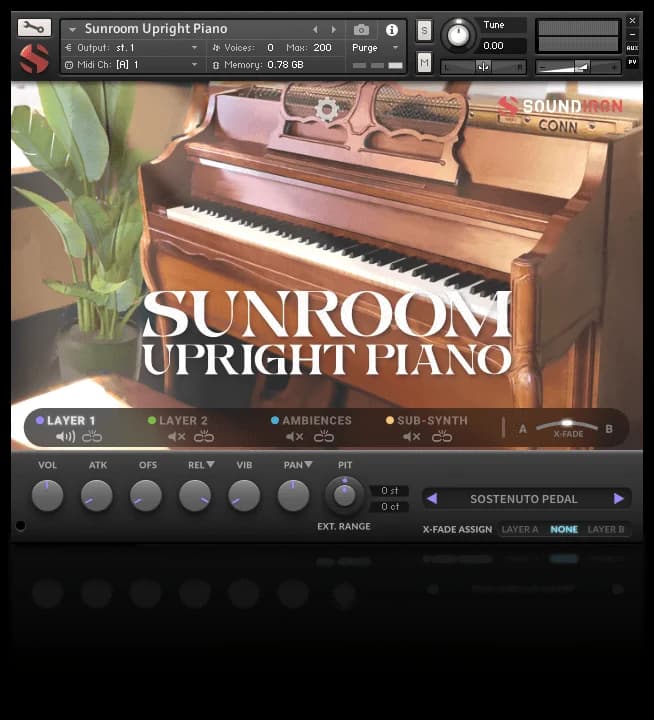The width and height of the screenshot is (654, 720).
Task: Click the small black dot below the VOL knob
Action: click(20, 525)
